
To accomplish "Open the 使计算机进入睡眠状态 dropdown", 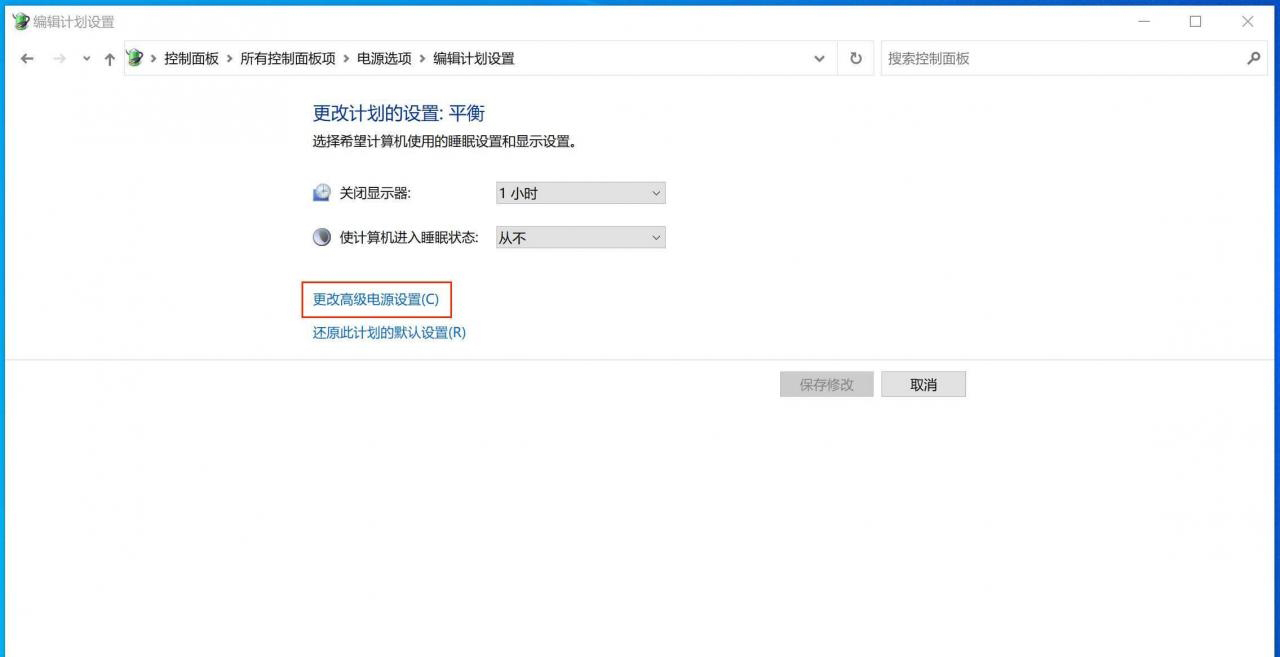I will click(580, 238).
